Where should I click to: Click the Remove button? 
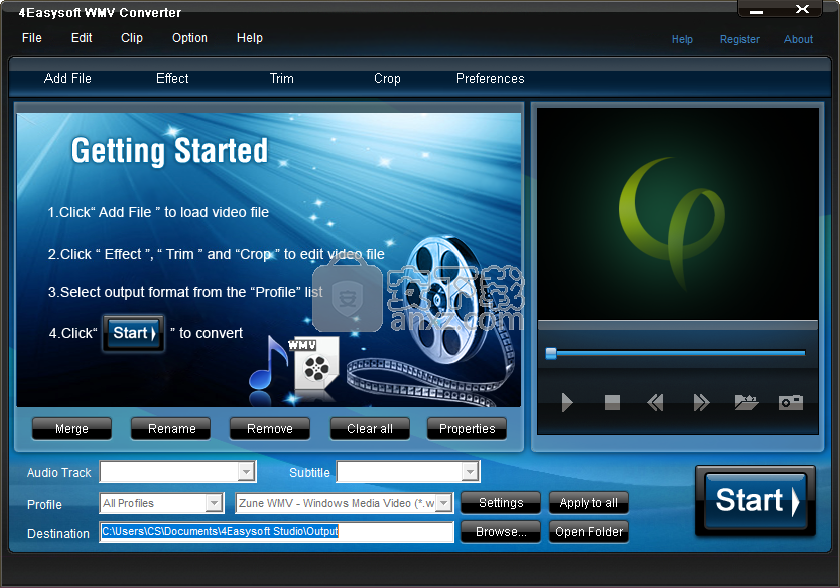point(269,429)
